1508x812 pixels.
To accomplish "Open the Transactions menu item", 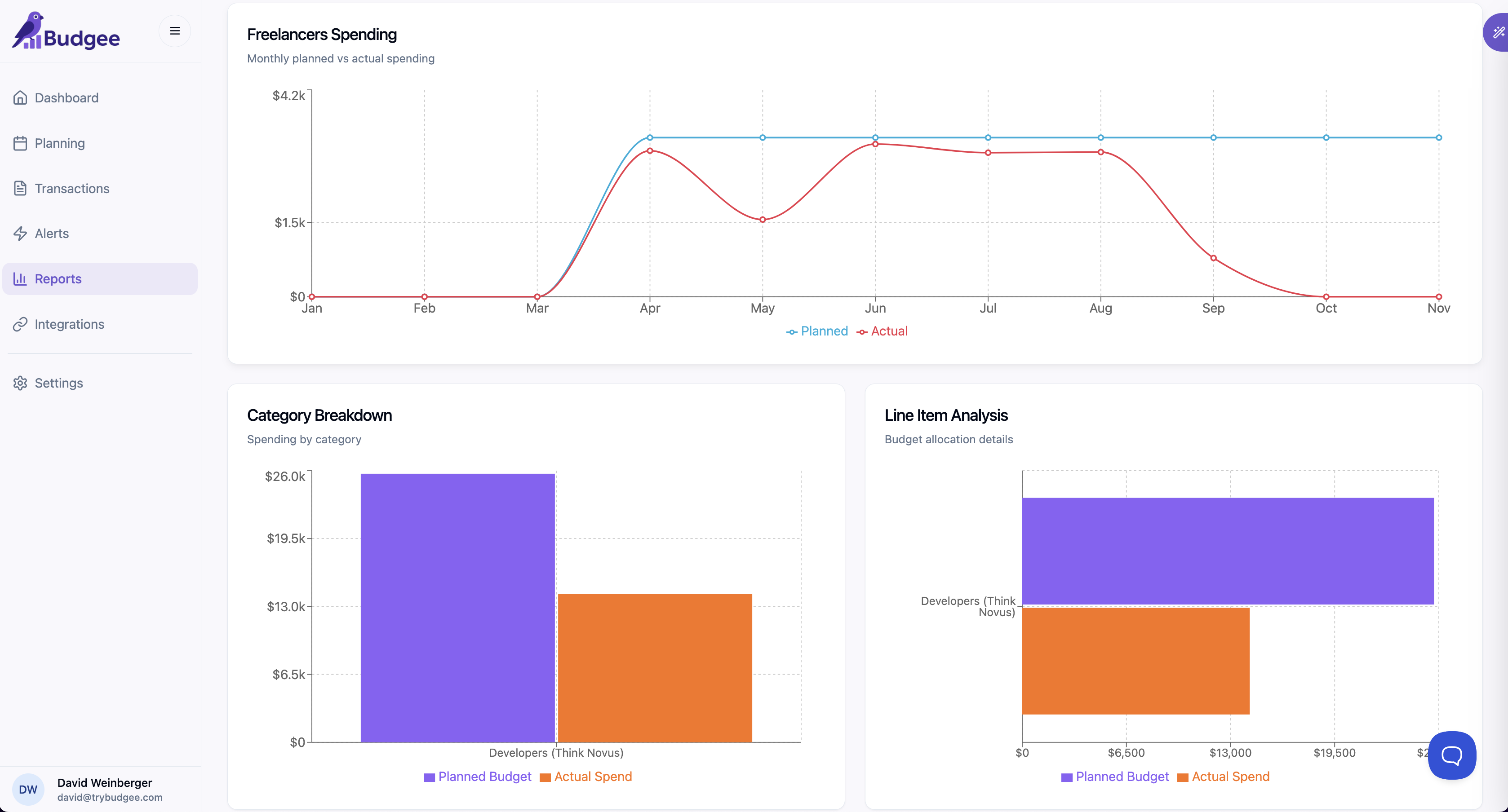I will pyautogui.click(x=72, y=188).
